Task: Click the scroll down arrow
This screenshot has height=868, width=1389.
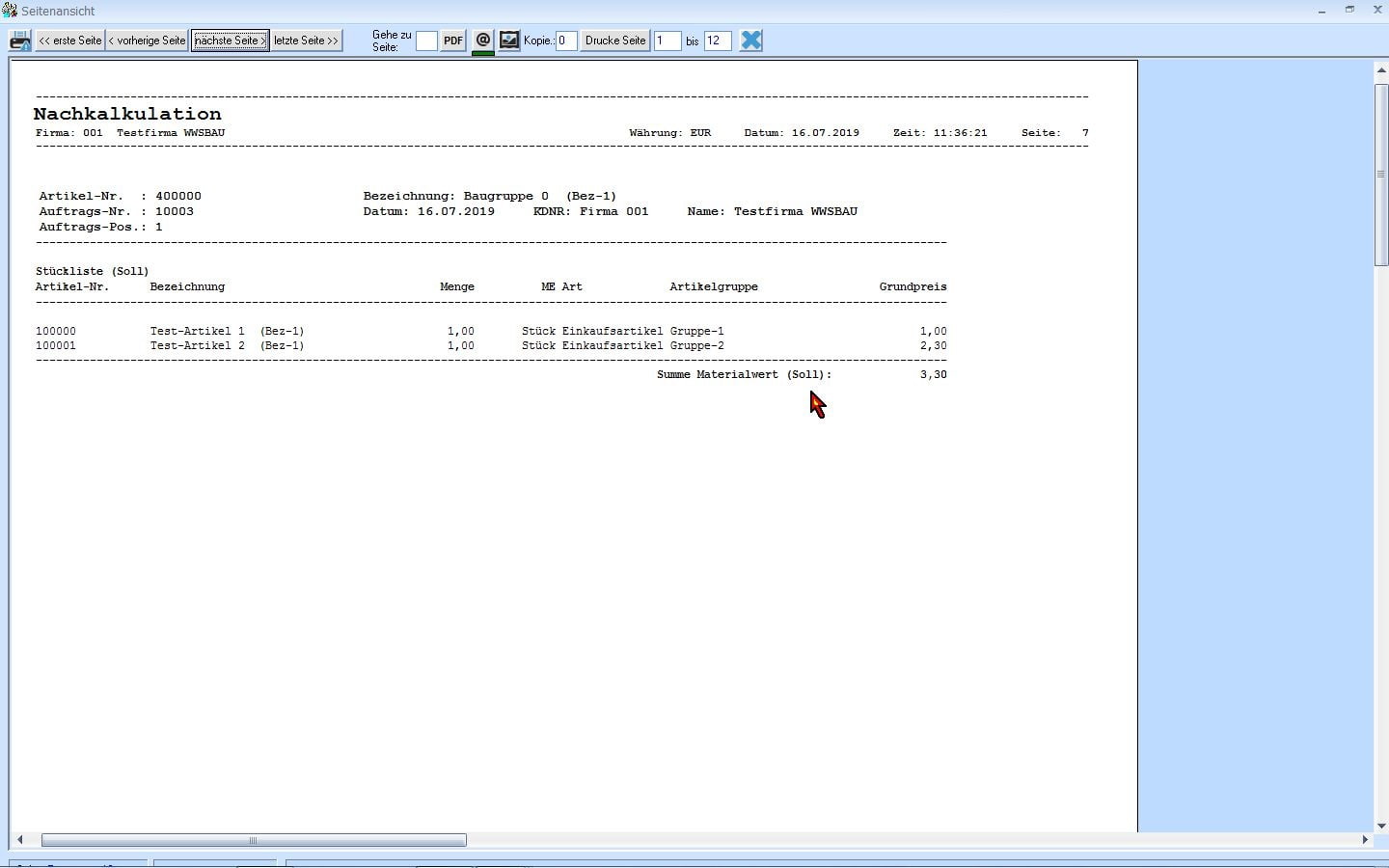Action: click(x=1381, y=826)
